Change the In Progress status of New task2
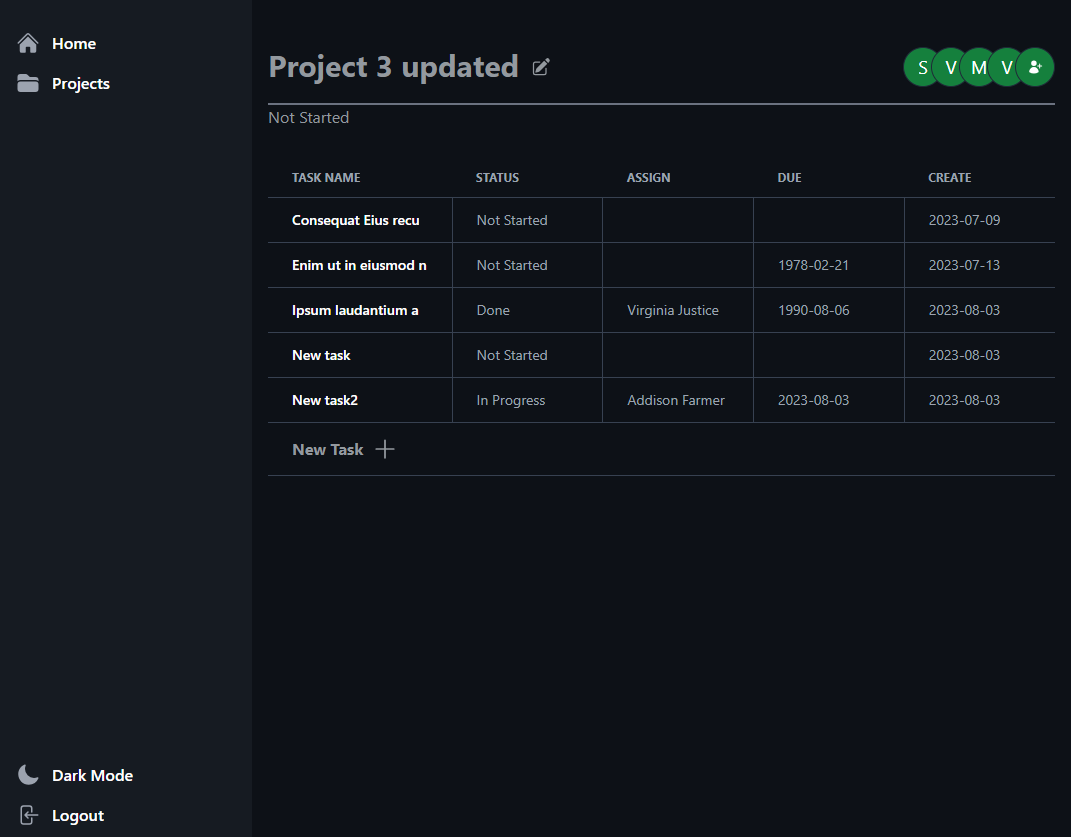Screen dimensions: 1071x837 511,401
